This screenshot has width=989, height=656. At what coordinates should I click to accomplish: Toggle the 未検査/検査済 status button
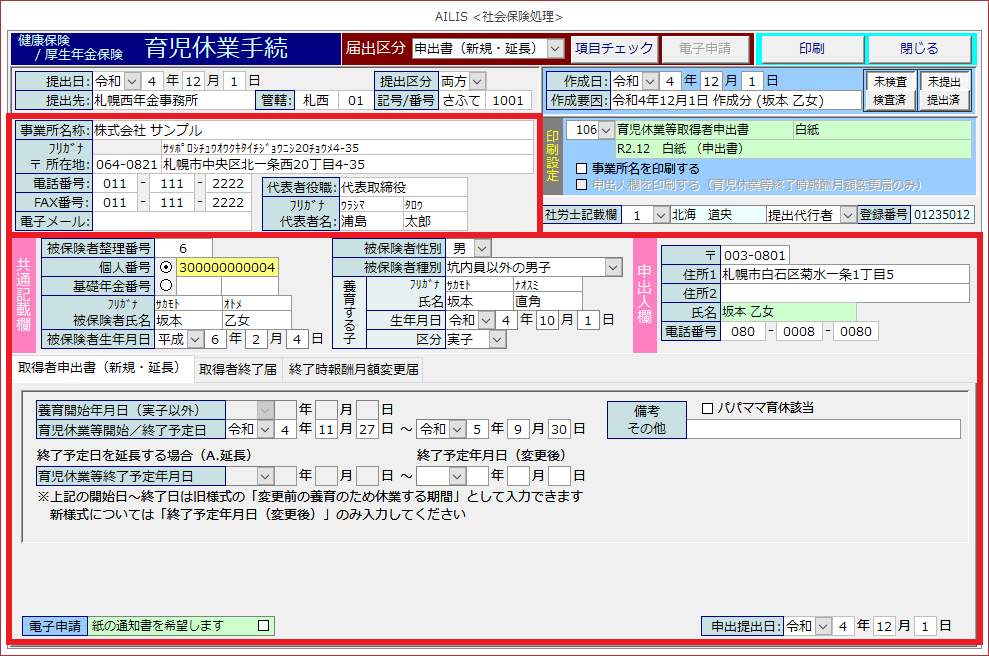[890, 91]
